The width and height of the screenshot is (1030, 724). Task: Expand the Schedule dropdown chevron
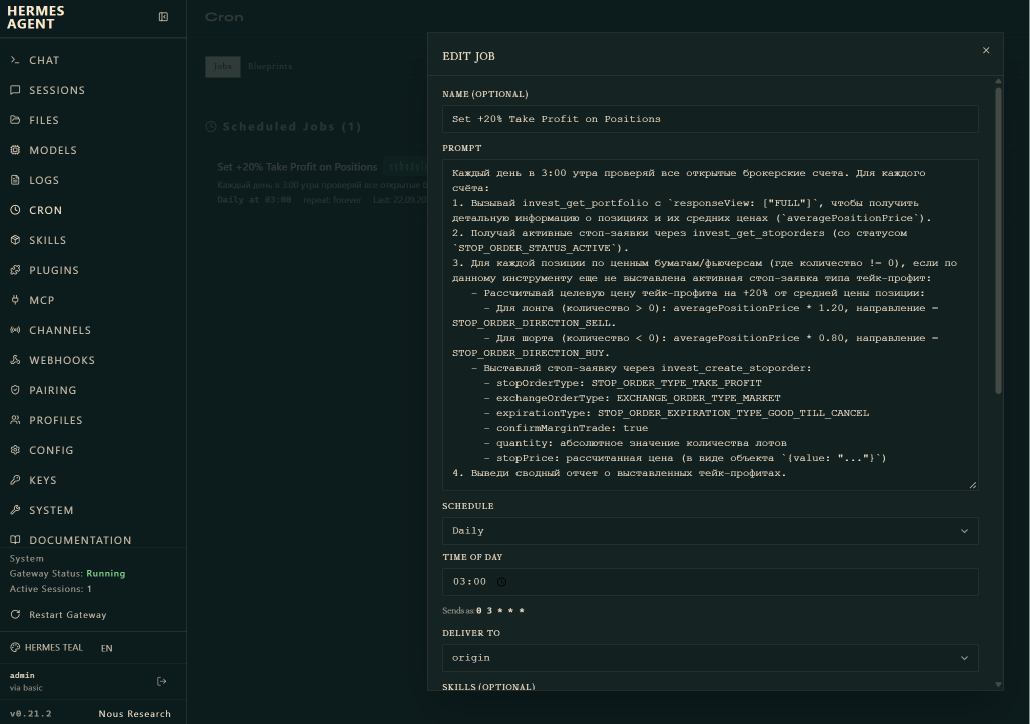coord(964,531)
